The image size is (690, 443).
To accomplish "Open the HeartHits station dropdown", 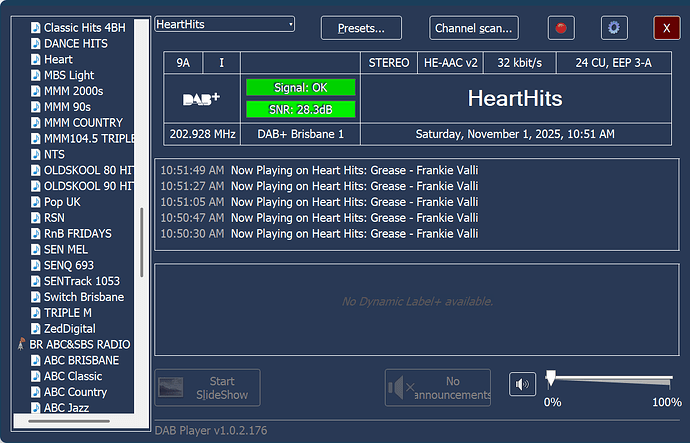I will (x=224, y=24).
